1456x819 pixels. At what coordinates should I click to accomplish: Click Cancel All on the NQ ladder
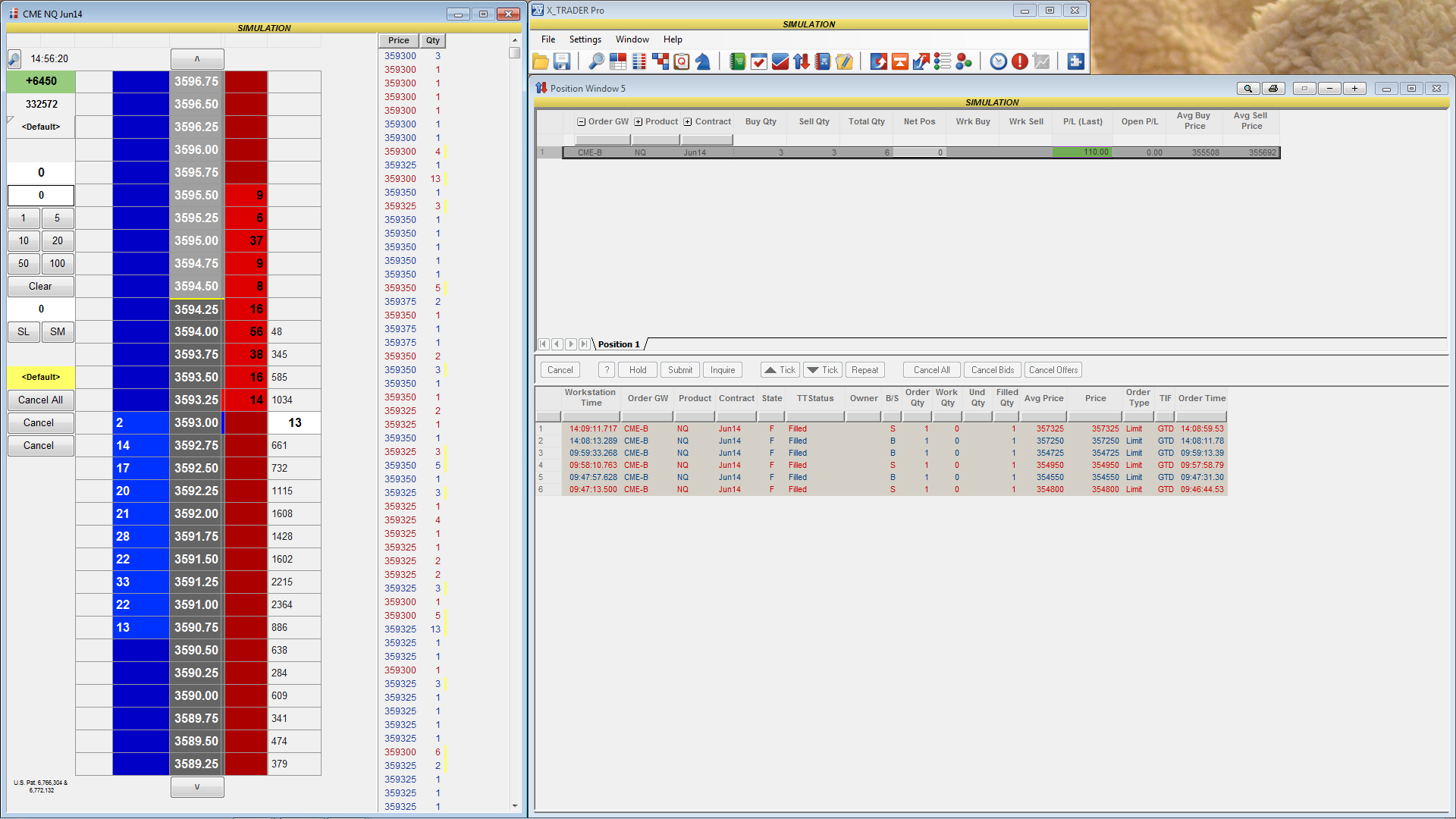pos(41,400)
